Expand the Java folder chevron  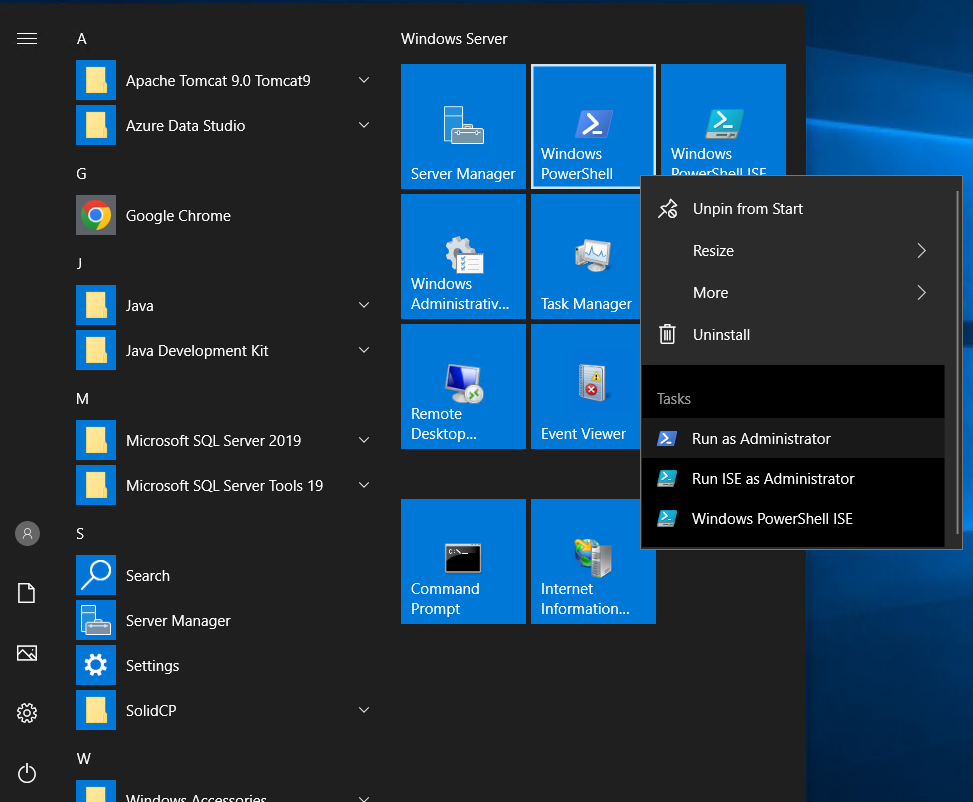[364, 305]
